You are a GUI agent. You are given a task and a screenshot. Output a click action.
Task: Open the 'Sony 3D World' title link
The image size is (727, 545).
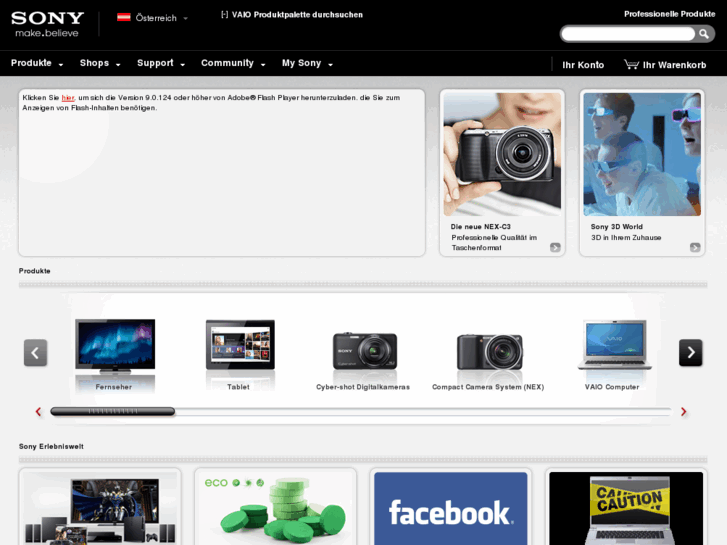[x=617, y=226]
